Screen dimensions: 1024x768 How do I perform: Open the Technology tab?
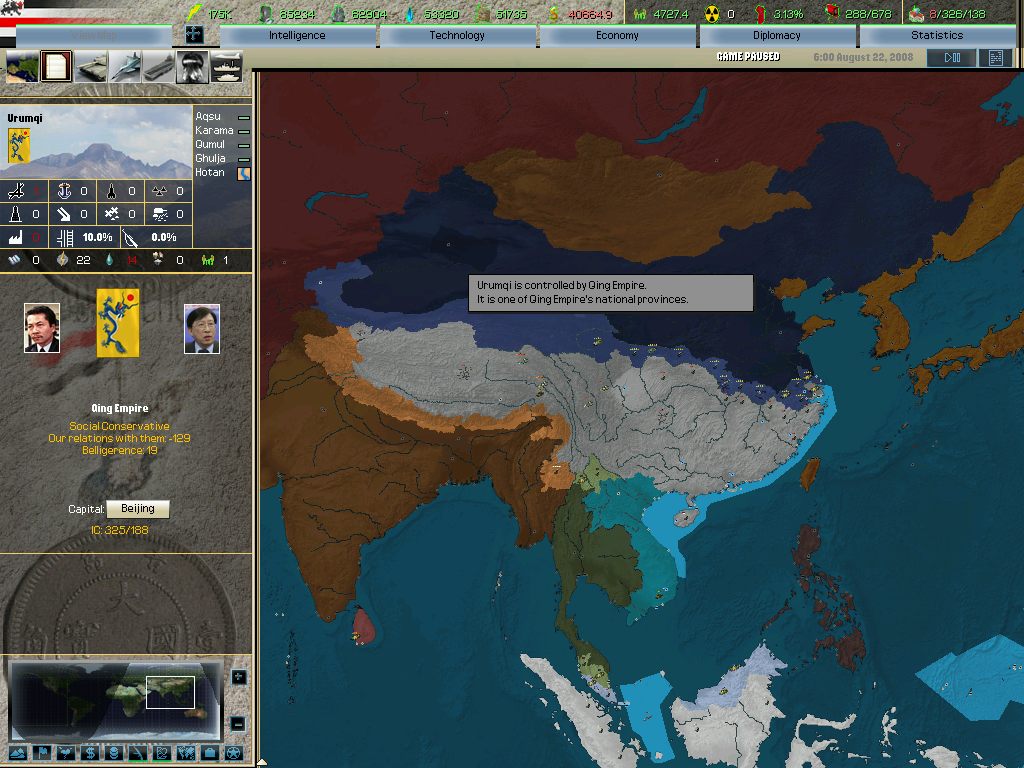click(457, 35)
